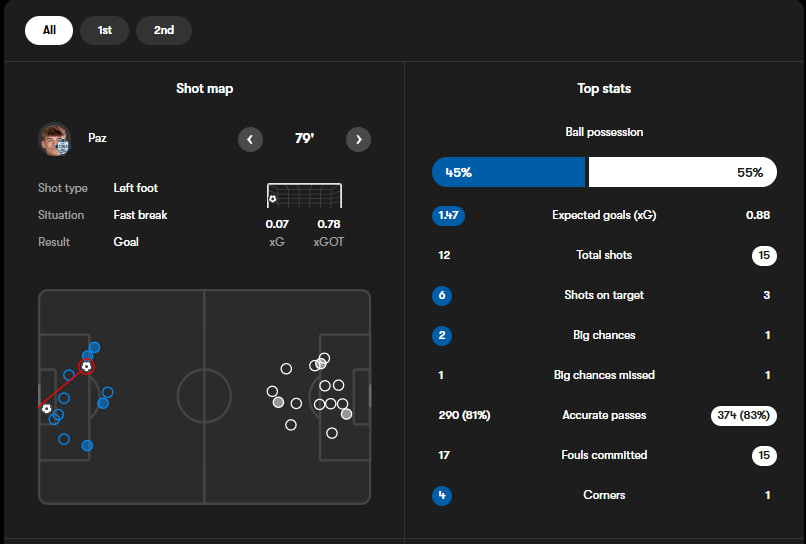The image size is (806, 544).
Task: Switch to the All period filter
Action: point(49,30)
